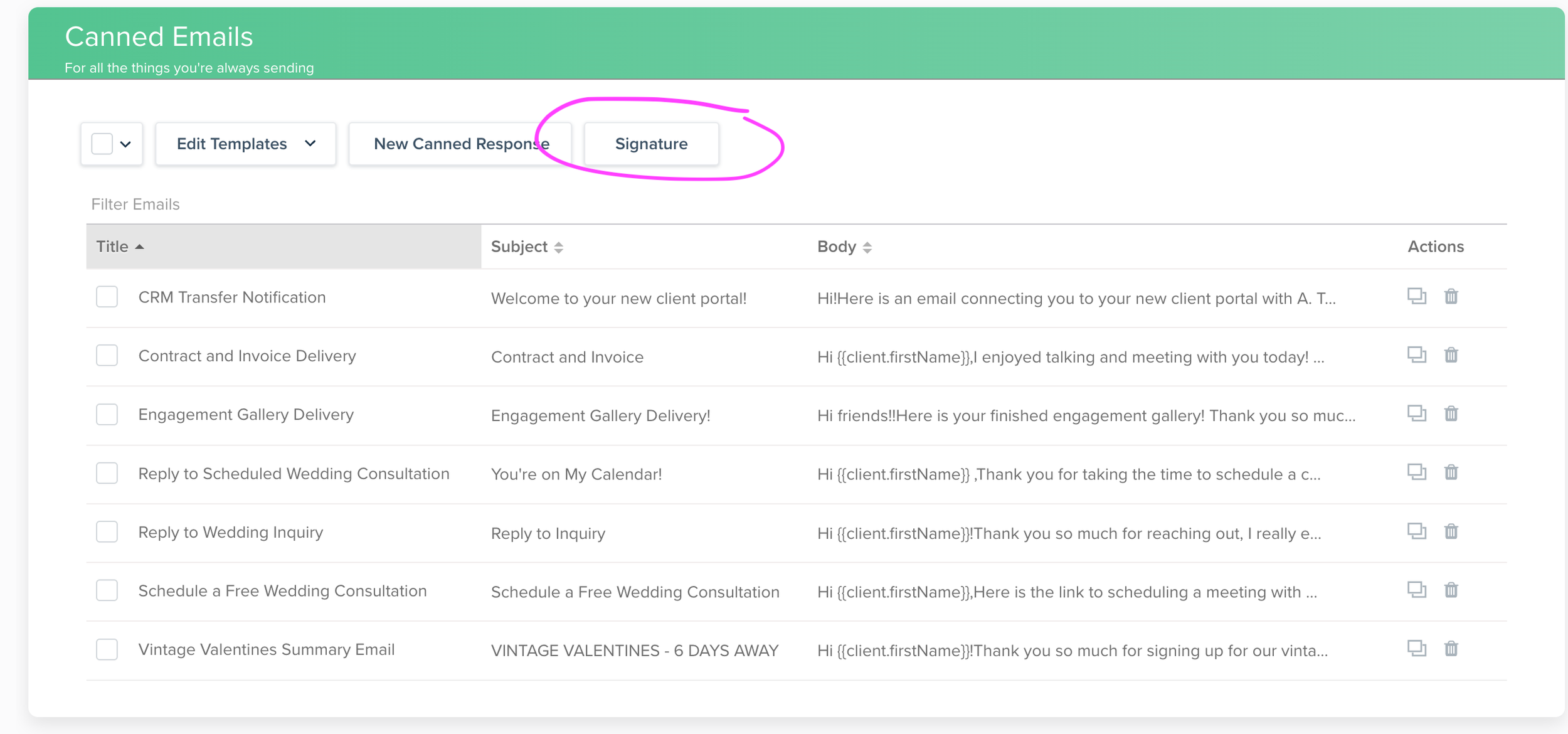Delete the Contract and Invoice Delivery email
This screenshot has height=734, width=1568.
coord(1451,355)
